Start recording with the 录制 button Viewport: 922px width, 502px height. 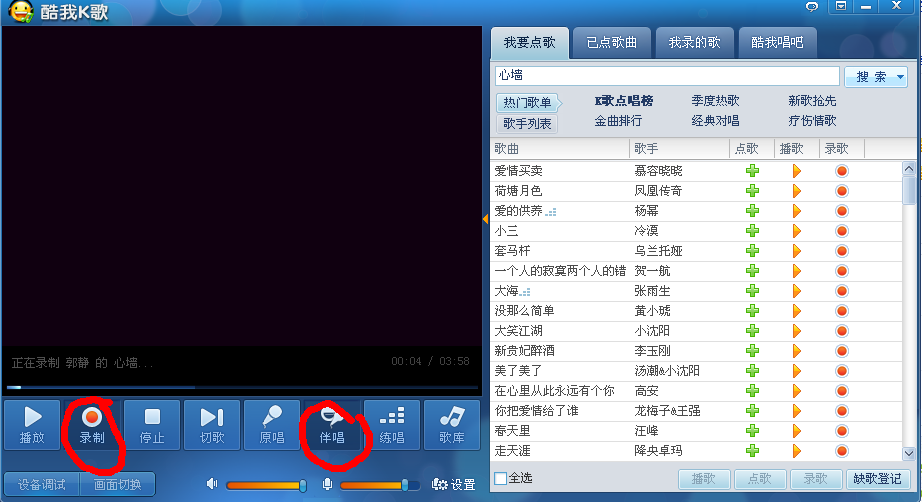92,424
